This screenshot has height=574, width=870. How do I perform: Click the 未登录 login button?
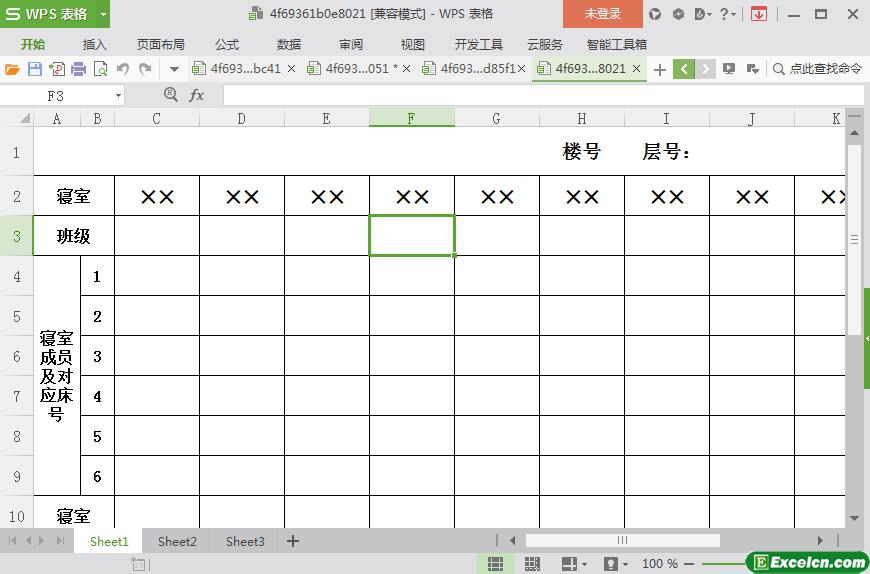[x=603, y=14]
